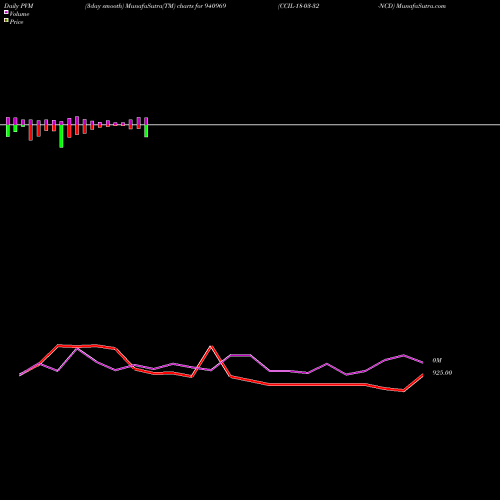This screenshot has height=500, width=500.
Task: Click the 'Daily PVM' title text
Action: tap(19, 6)
